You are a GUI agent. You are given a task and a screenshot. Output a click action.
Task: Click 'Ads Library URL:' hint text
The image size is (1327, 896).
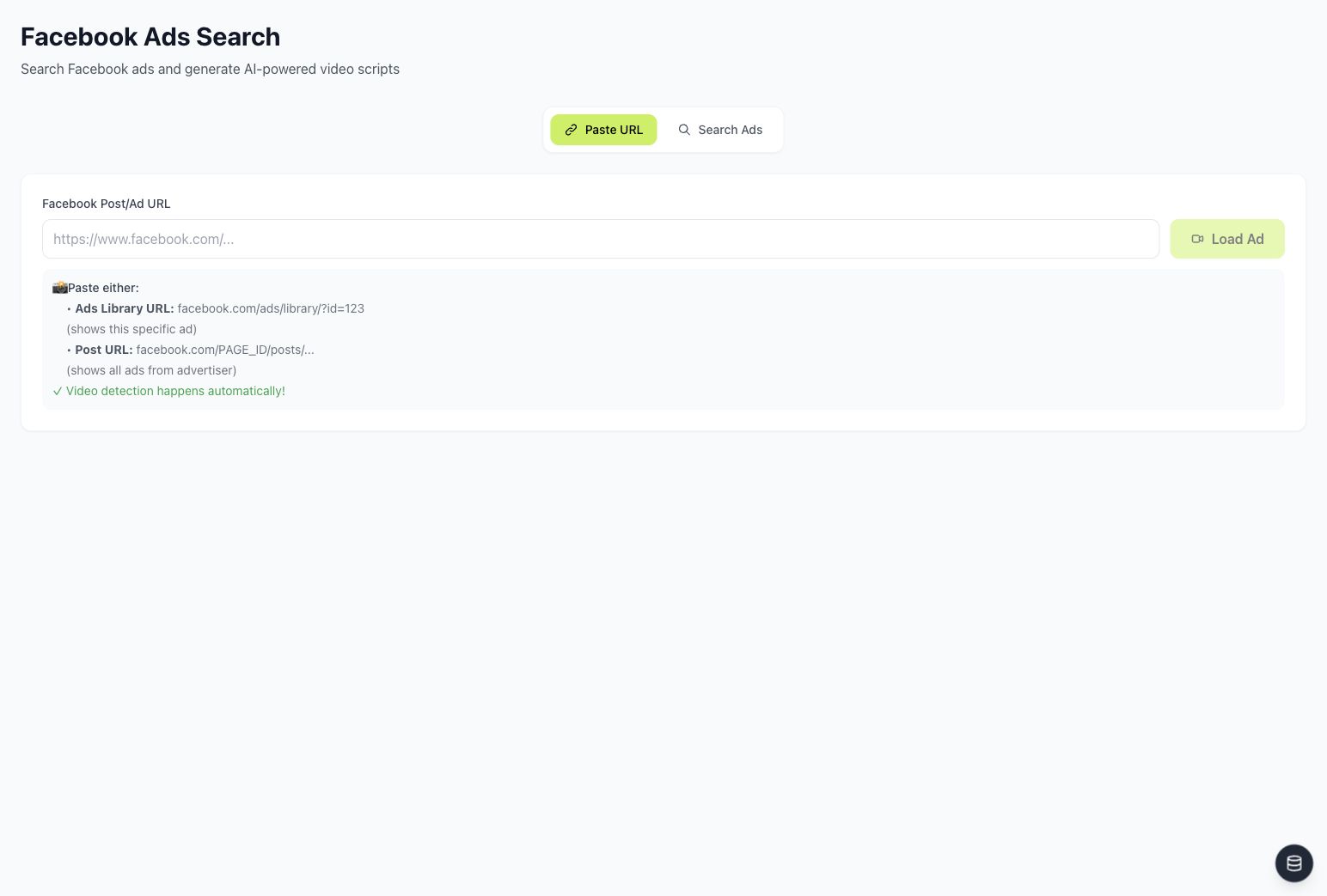(x=125, y=308)
